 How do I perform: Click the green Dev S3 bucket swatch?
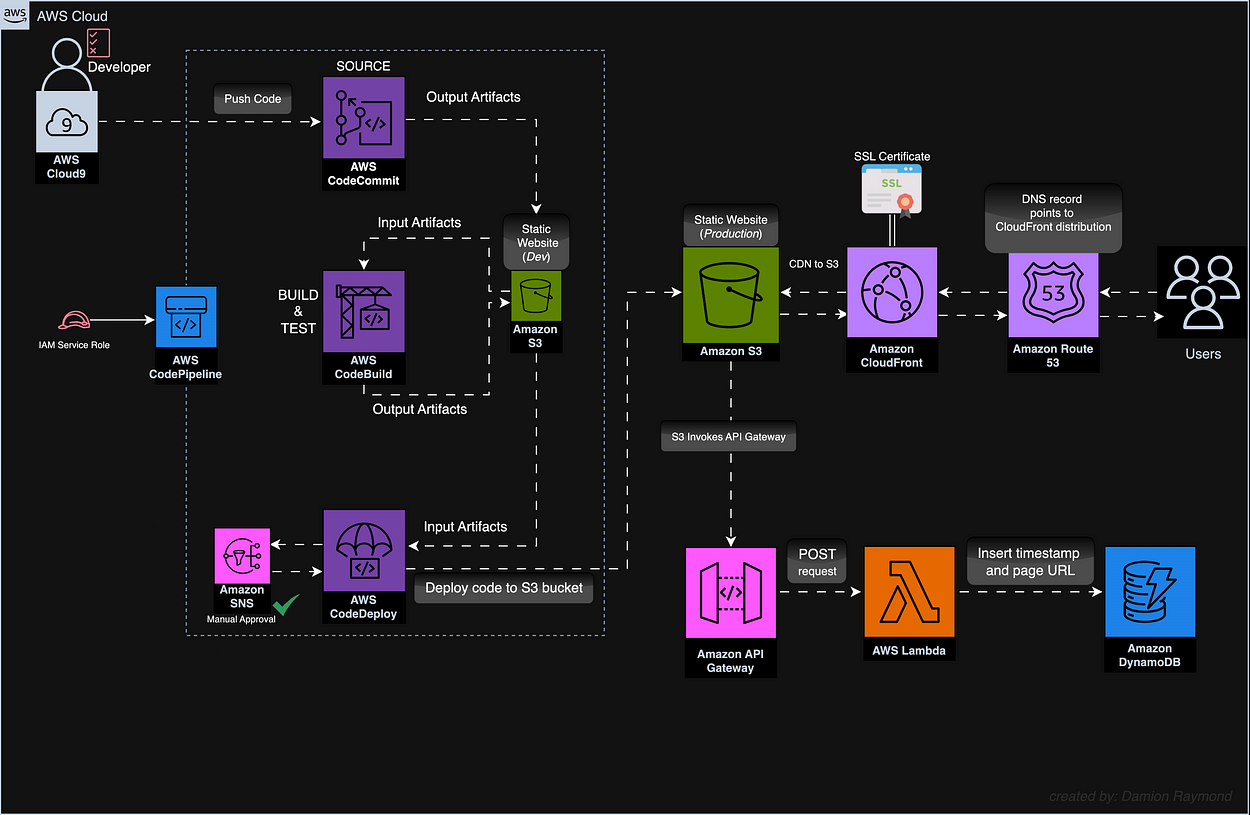pyautogui.click(x=535, y=296)
